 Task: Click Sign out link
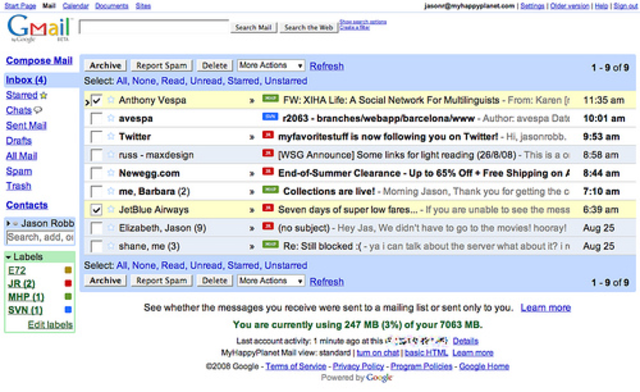(x=625, y=6)
